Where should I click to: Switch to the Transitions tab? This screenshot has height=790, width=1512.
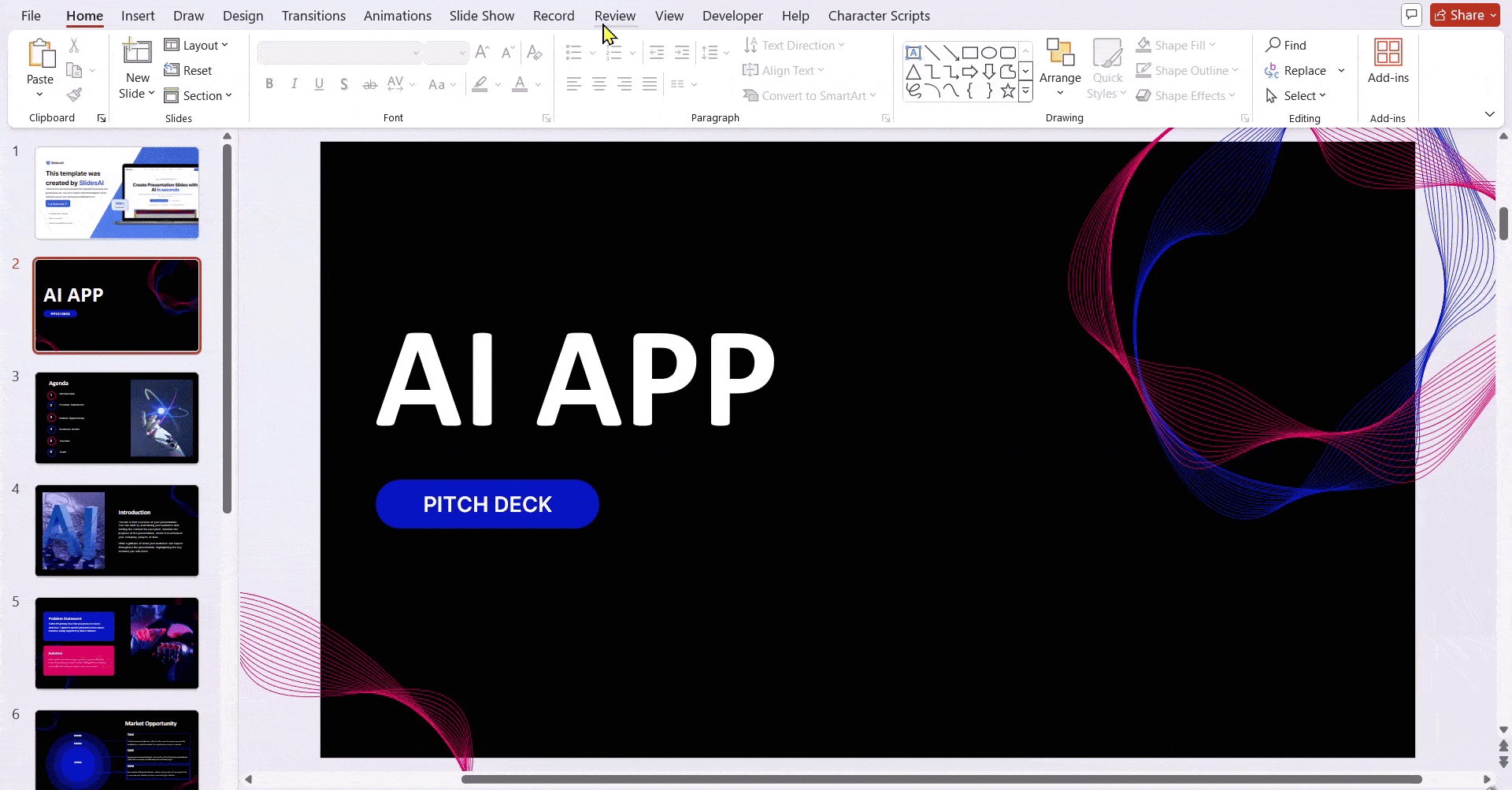tap(313, 16)
